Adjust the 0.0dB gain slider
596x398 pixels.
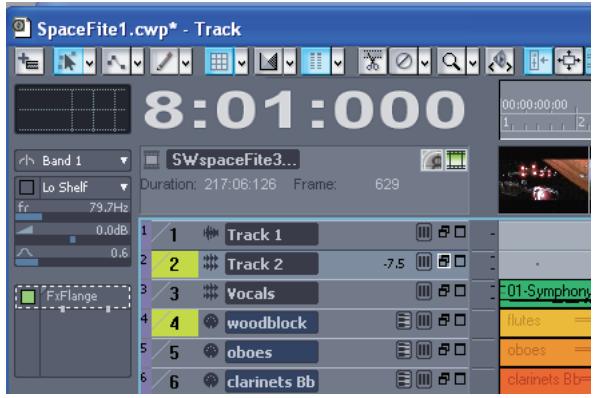(73, 239)
